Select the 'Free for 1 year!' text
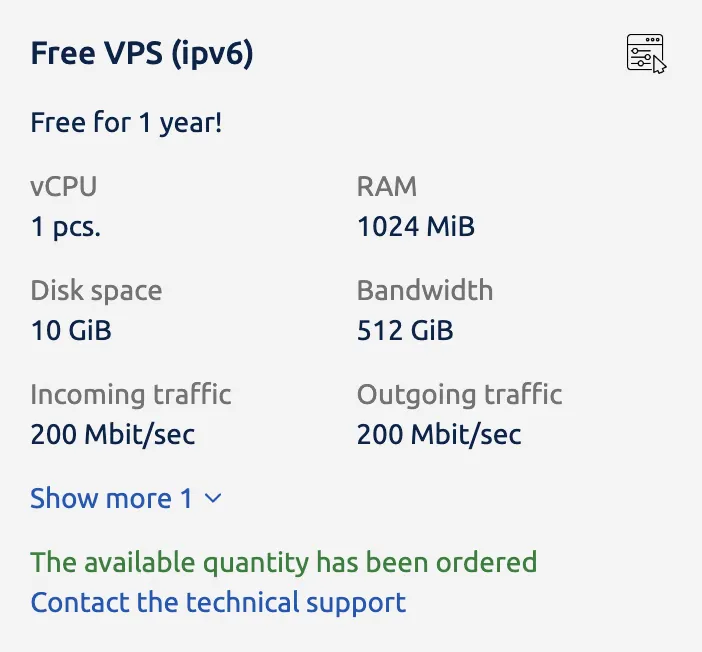This screenshot has width=702, height=652. (126, 124)
